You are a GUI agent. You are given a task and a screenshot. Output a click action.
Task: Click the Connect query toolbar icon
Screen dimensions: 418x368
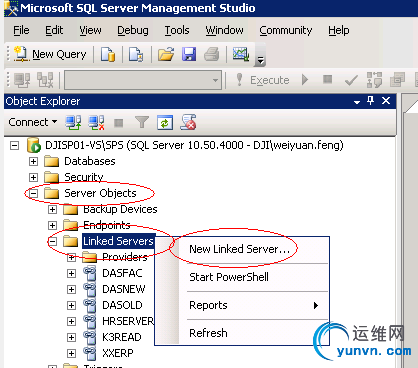22,80
